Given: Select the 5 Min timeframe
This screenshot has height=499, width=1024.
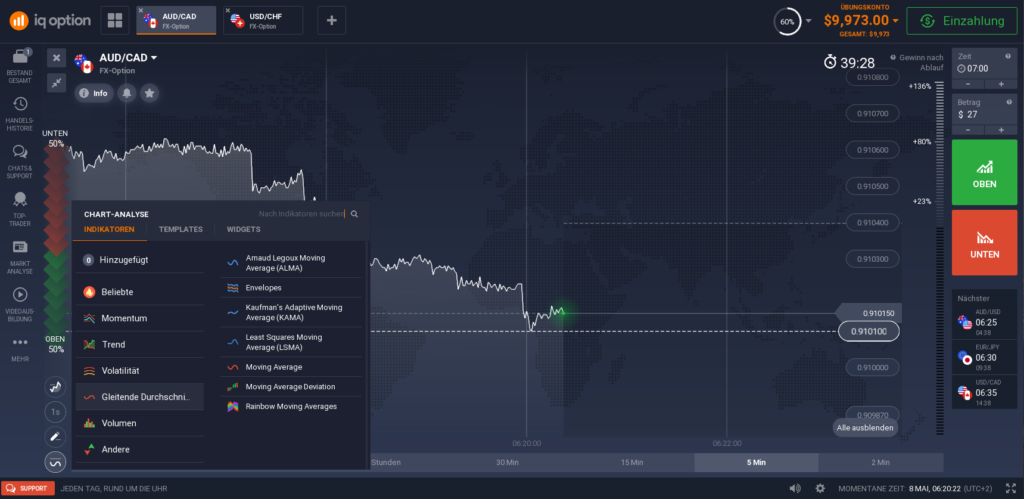Looking at the screenshot, I should pos(756,462).
